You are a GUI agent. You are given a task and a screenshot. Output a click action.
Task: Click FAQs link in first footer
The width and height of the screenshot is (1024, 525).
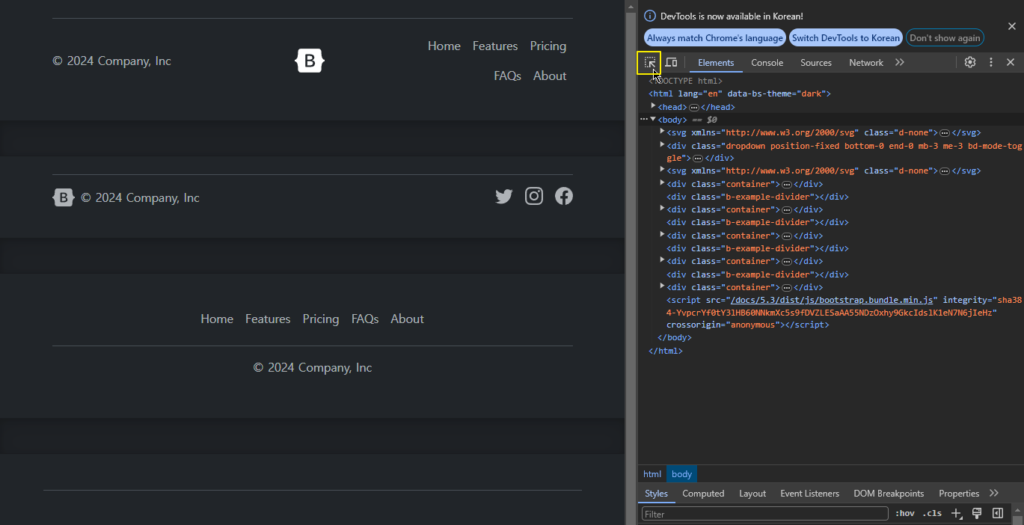(507, 76)
